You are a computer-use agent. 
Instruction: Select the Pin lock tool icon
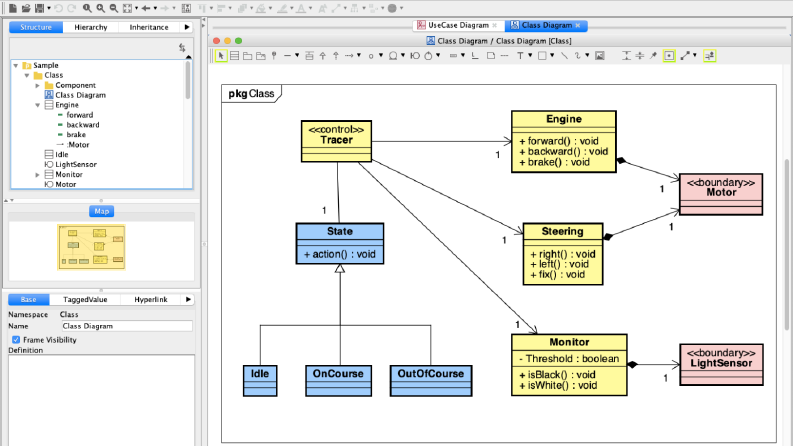pyautogui.click(x=653, y=56)
